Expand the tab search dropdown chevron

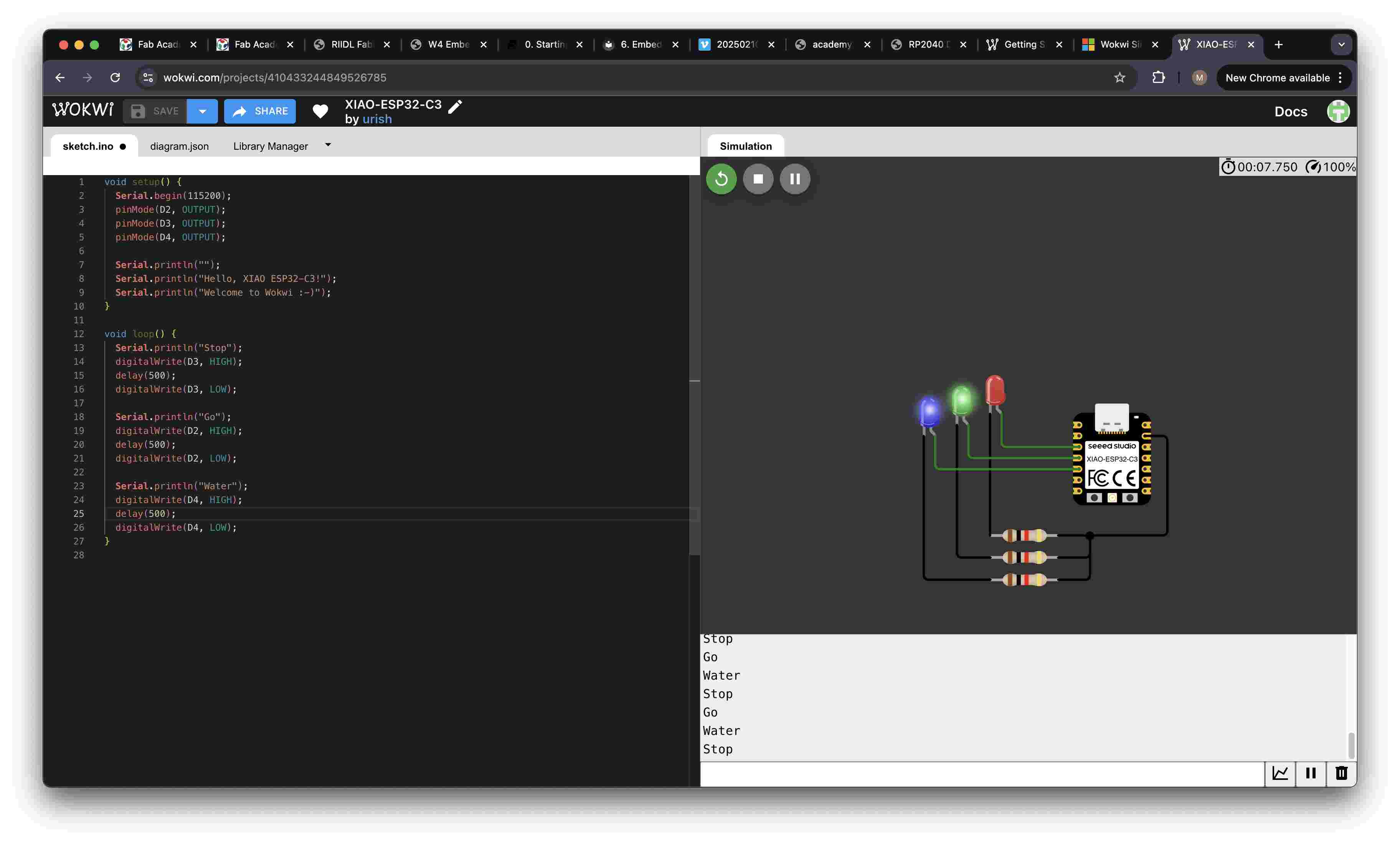1342,44
